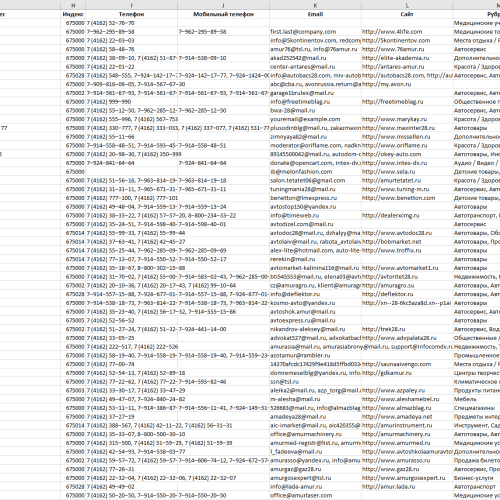Viewport: 500px width, 500px height.
Task: Select site cell 'http://amuragro.su'
Action: click(x=407, y=285)
